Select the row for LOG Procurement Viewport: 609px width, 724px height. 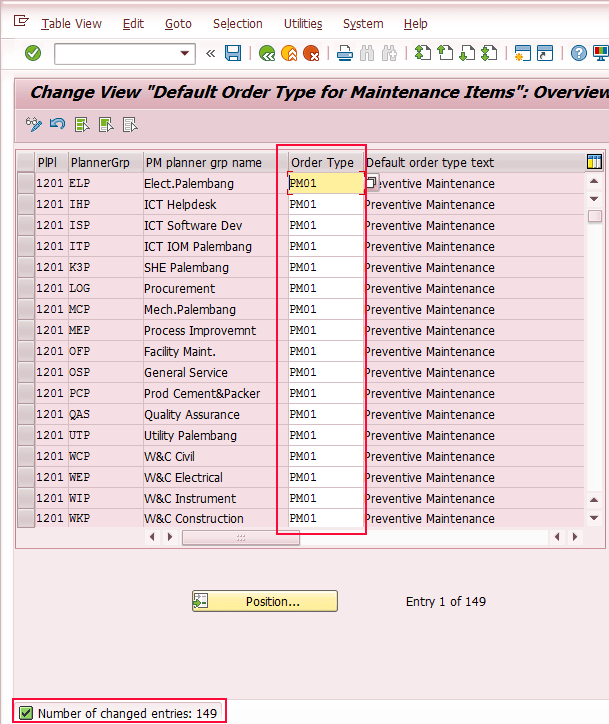tap(26, 288)
